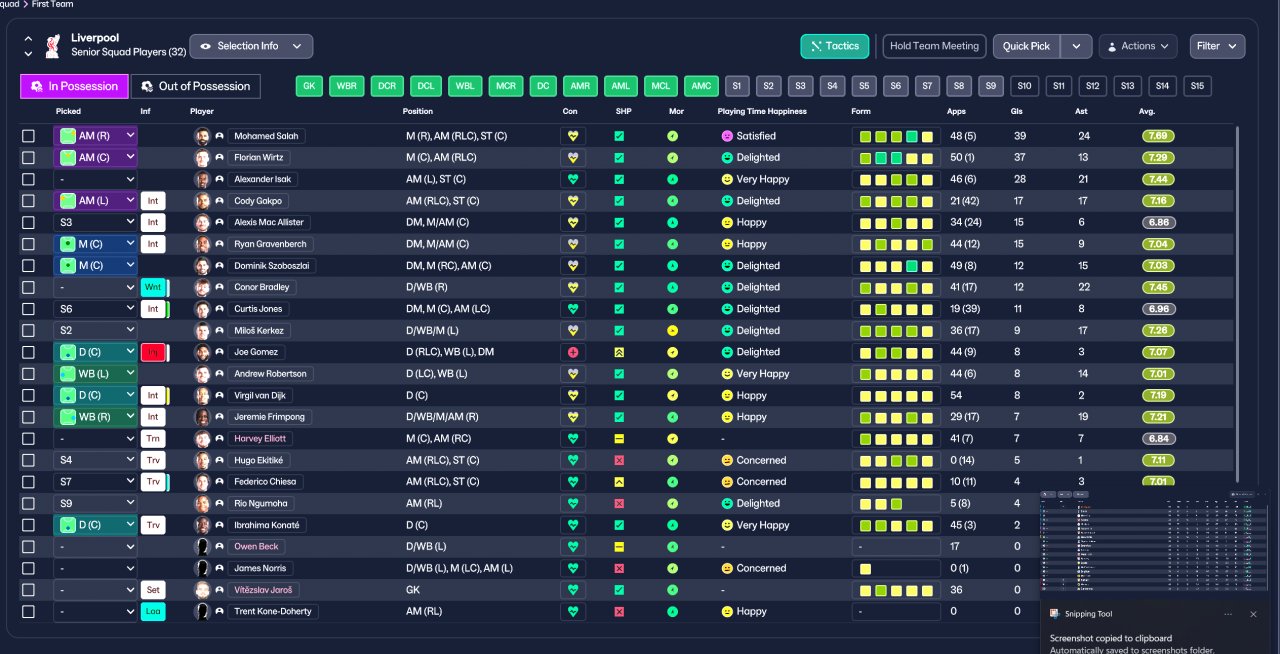Click Hugo Ekitiké's red match sharpness icon
Screen dimensions: 1280x654
pyautogui.click(x=619, y=460)
